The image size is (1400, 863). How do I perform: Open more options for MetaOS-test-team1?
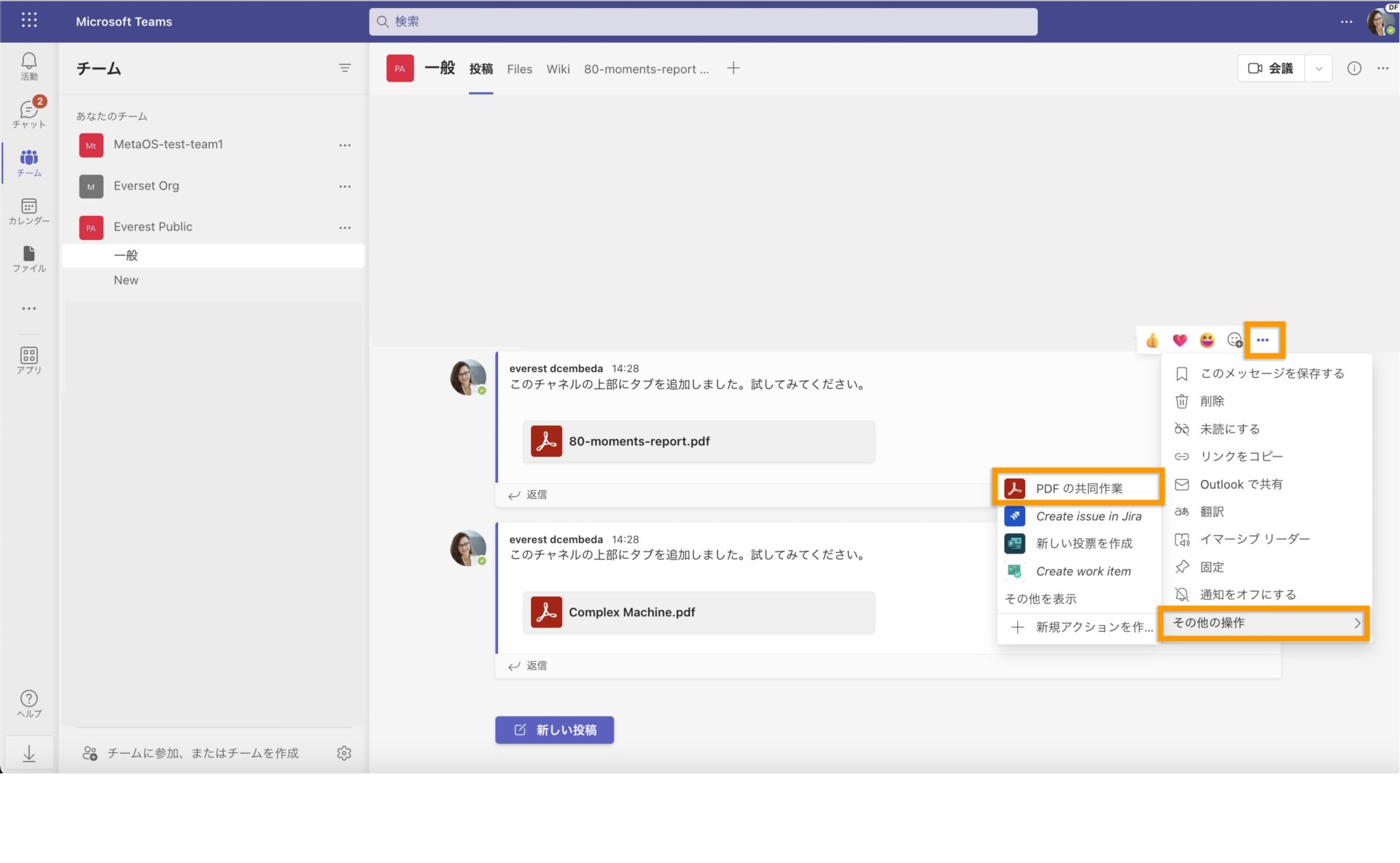345,145
